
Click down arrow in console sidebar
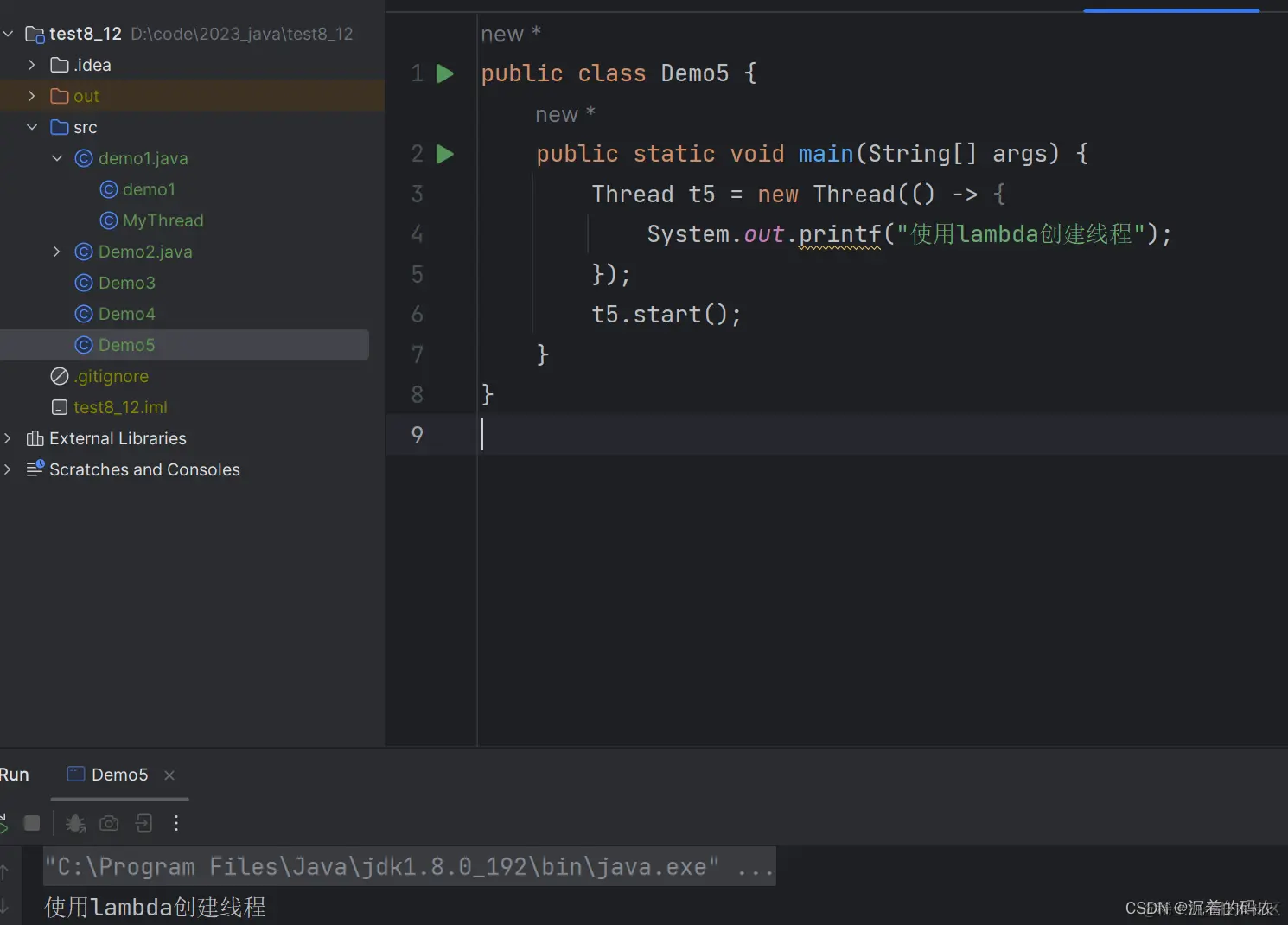(x=5, y=906)
